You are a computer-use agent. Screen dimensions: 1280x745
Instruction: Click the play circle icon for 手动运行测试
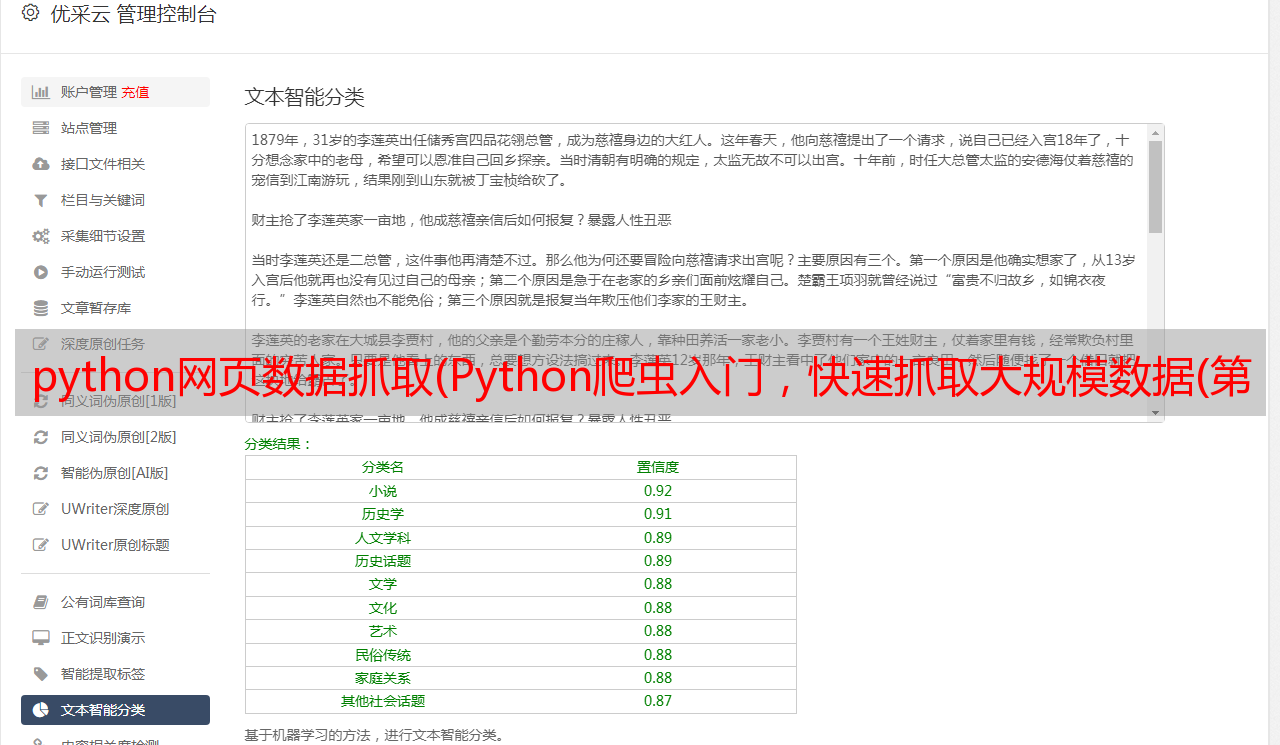pyautogui.click(x=41, y=272)
